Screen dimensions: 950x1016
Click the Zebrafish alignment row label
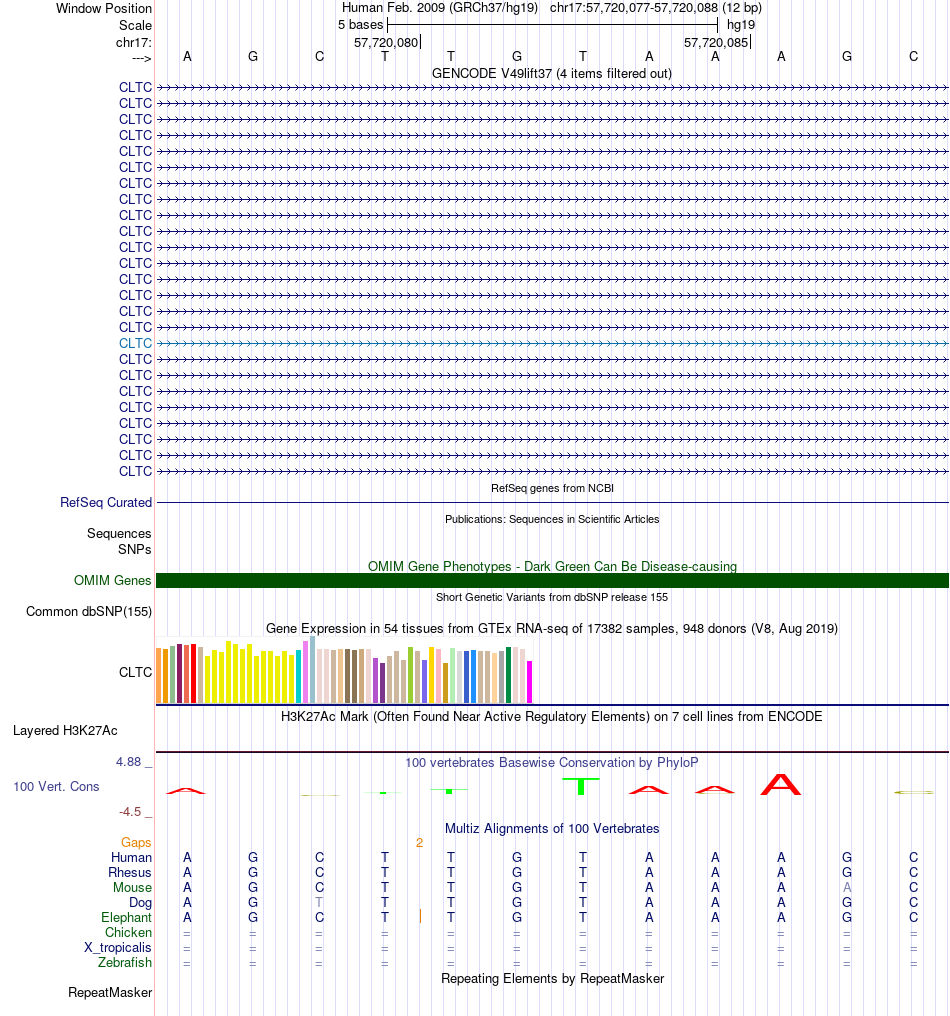[x=124, y=962]
